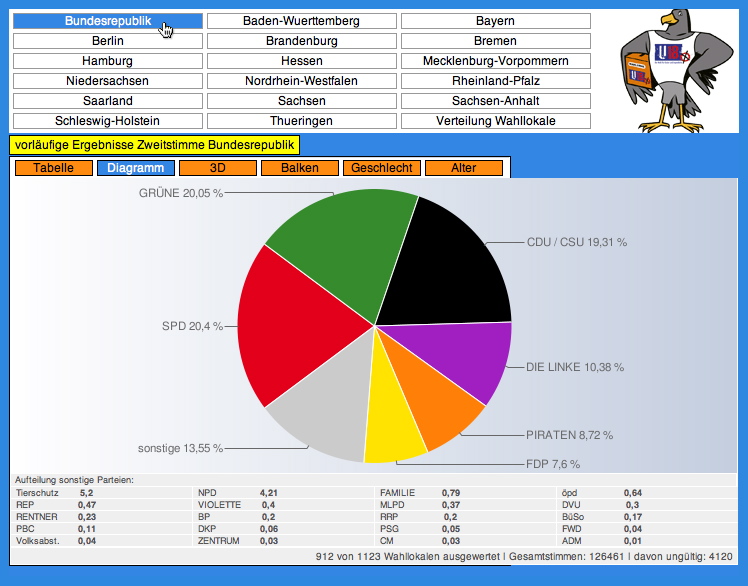Show Mecklenburg-Vorpommern results
The width and height of the screenshot is (748, 586).
tap(495, 61)
